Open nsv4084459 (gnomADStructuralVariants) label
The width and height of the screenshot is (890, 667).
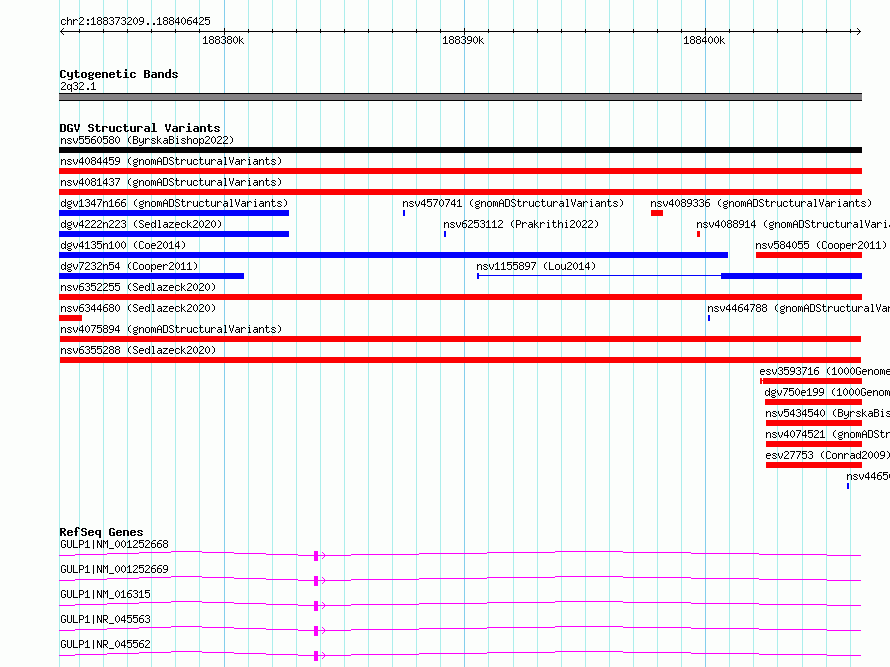click(x=171, y=161)
